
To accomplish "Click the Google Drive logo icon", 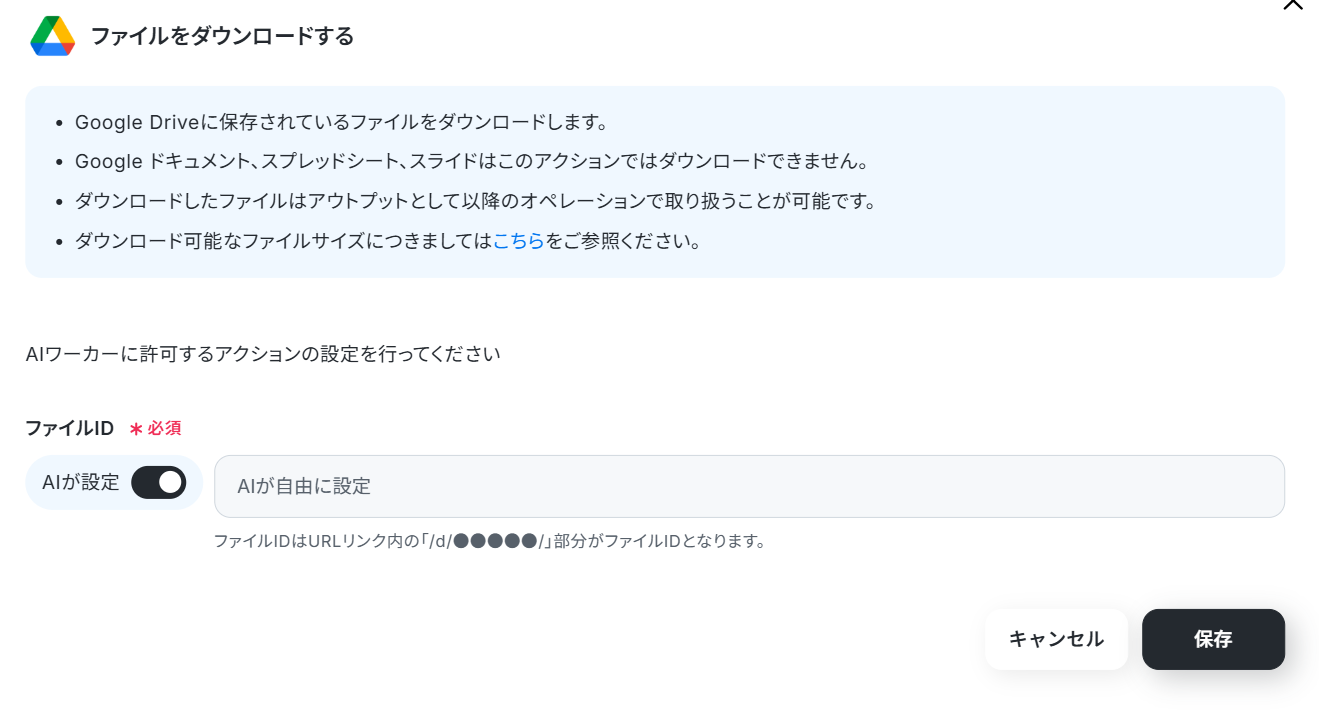I will click(52, 37).
